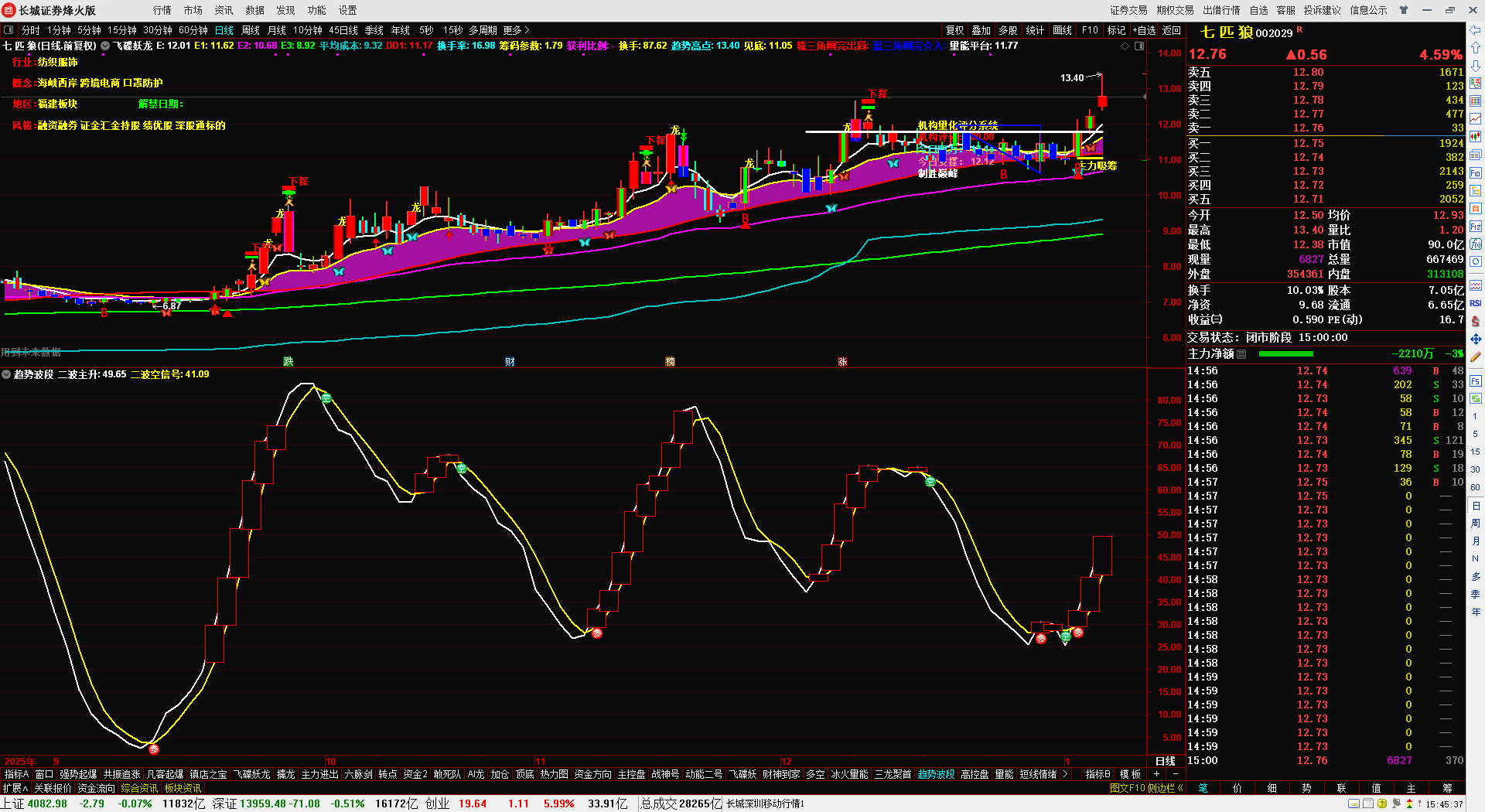Toggle the 飞碟妖龙 indicator settings circle
Image resolution: width=1485 pixels, height=812 pixels.
106,46
